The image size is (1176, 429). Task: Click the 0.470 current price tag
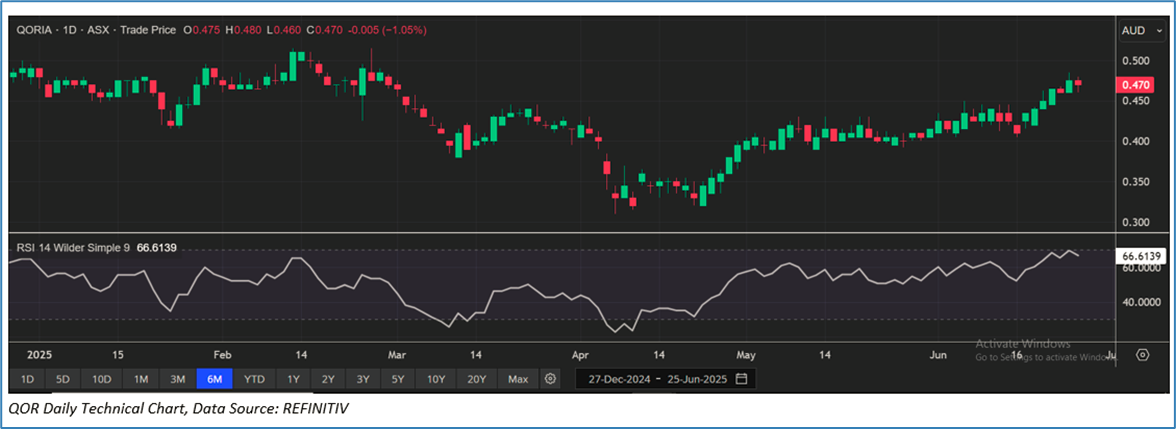point(1136,85)
